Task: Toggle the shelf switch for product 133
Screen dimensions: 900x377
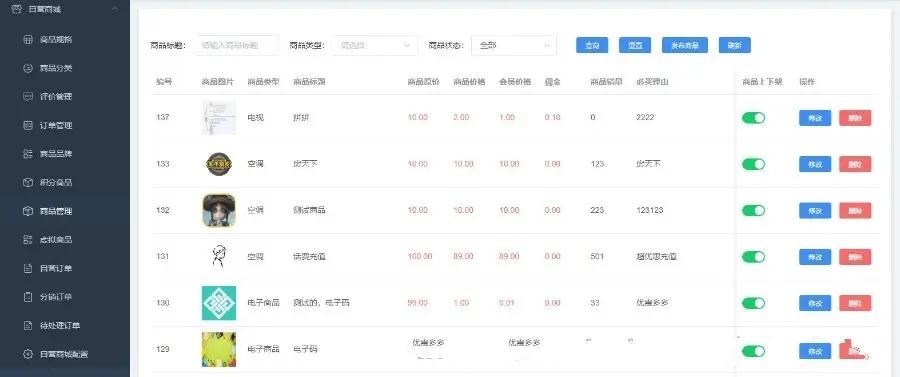Action: (x=753, y=164)
